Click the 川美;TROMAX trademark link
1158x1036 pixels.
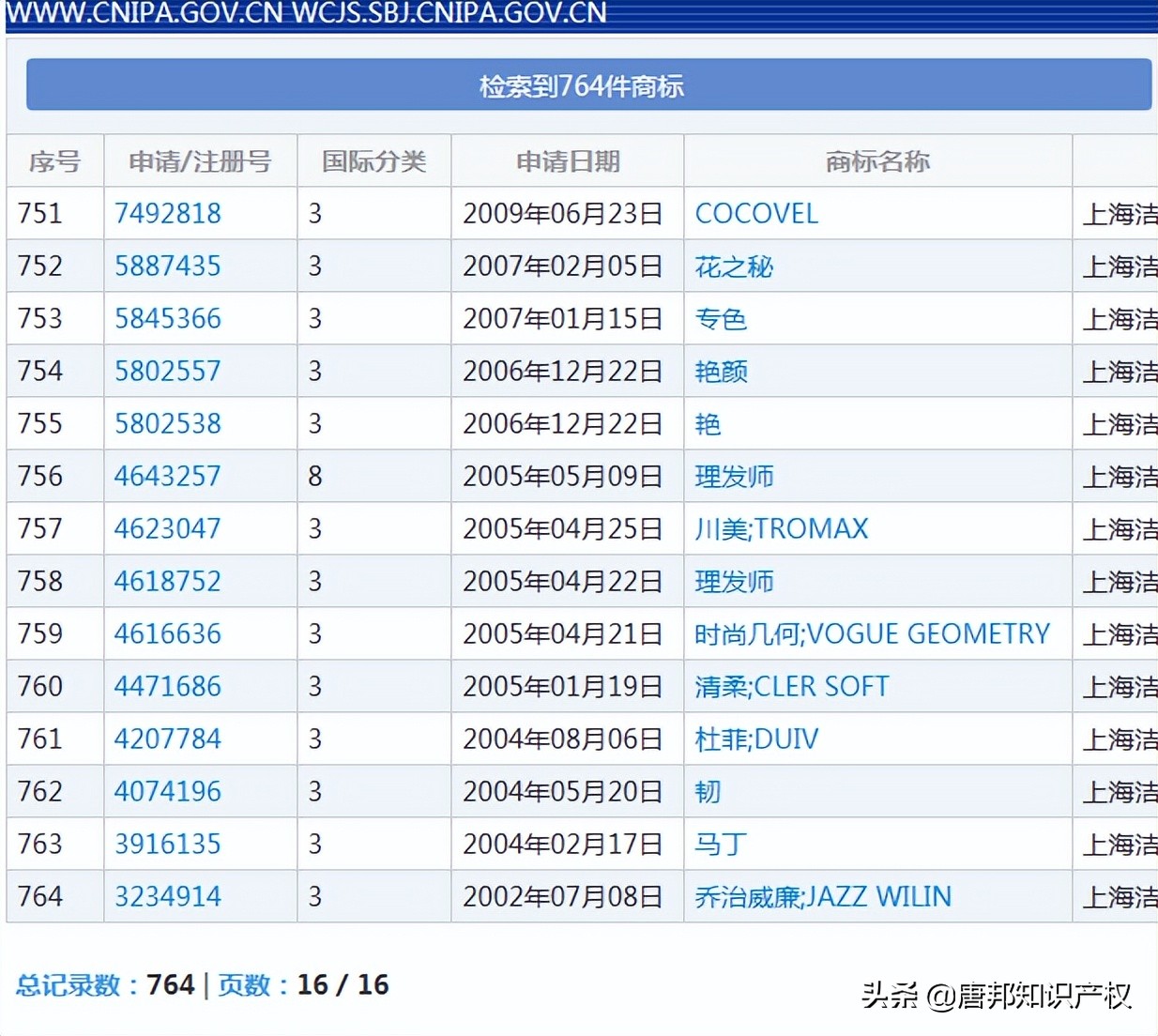[x=781, y=528]
